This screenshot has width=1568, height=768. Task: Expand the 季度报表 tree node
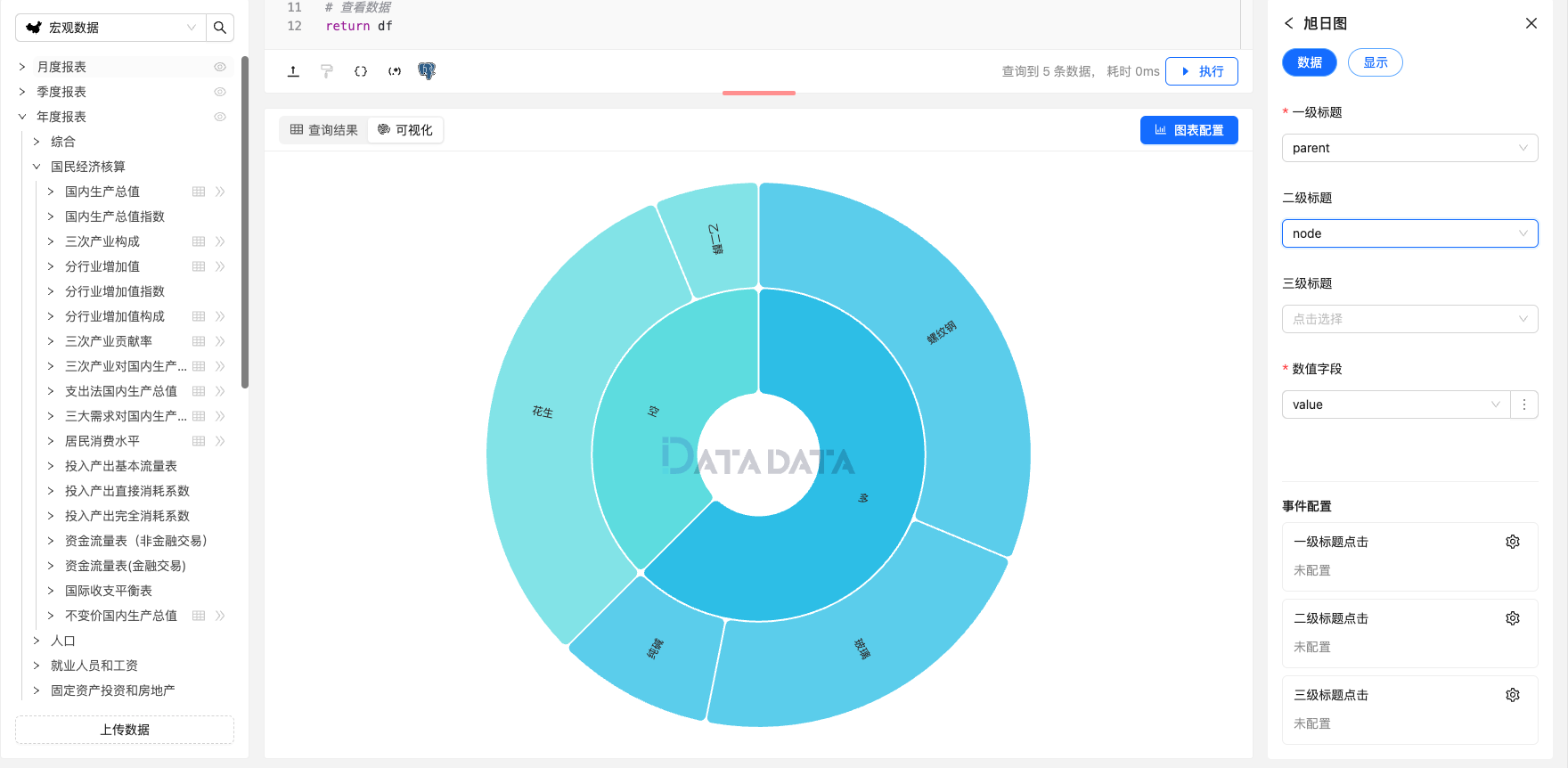tap(22, 92)
